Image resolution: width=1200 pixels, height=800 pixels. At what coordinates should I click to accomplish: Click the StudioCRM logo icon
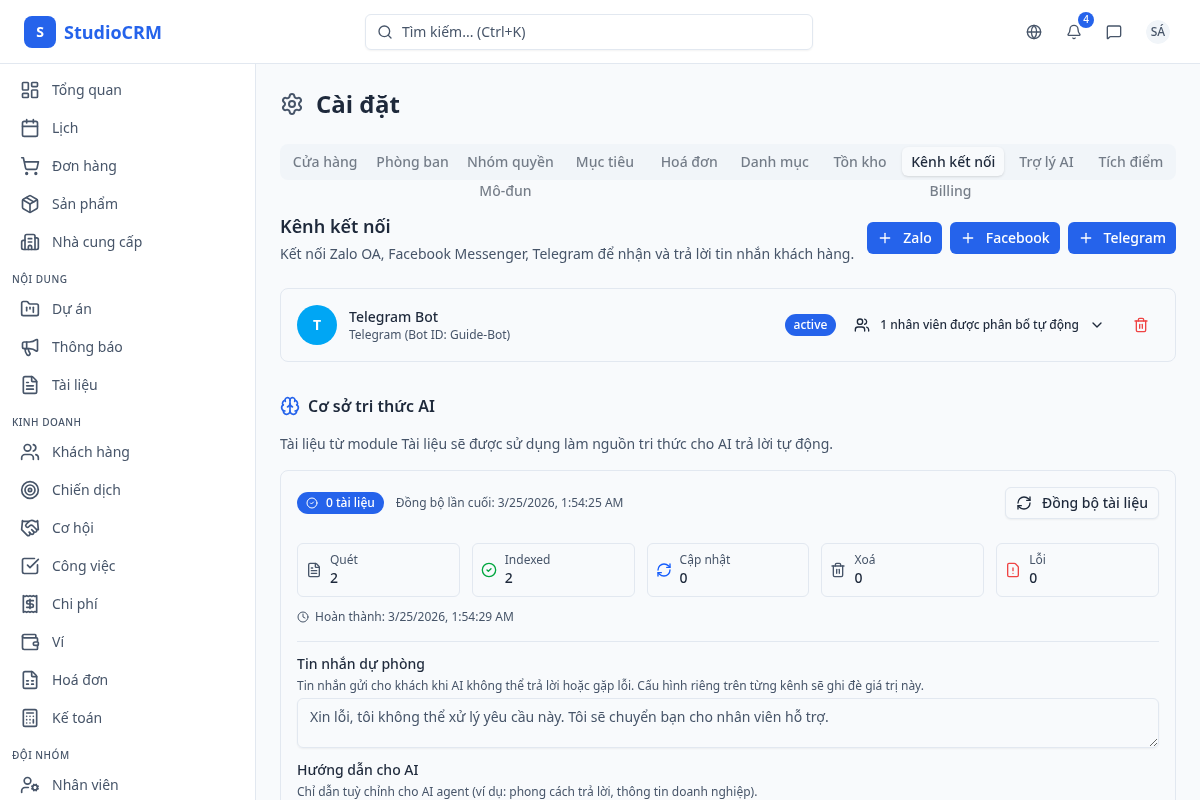40,32
